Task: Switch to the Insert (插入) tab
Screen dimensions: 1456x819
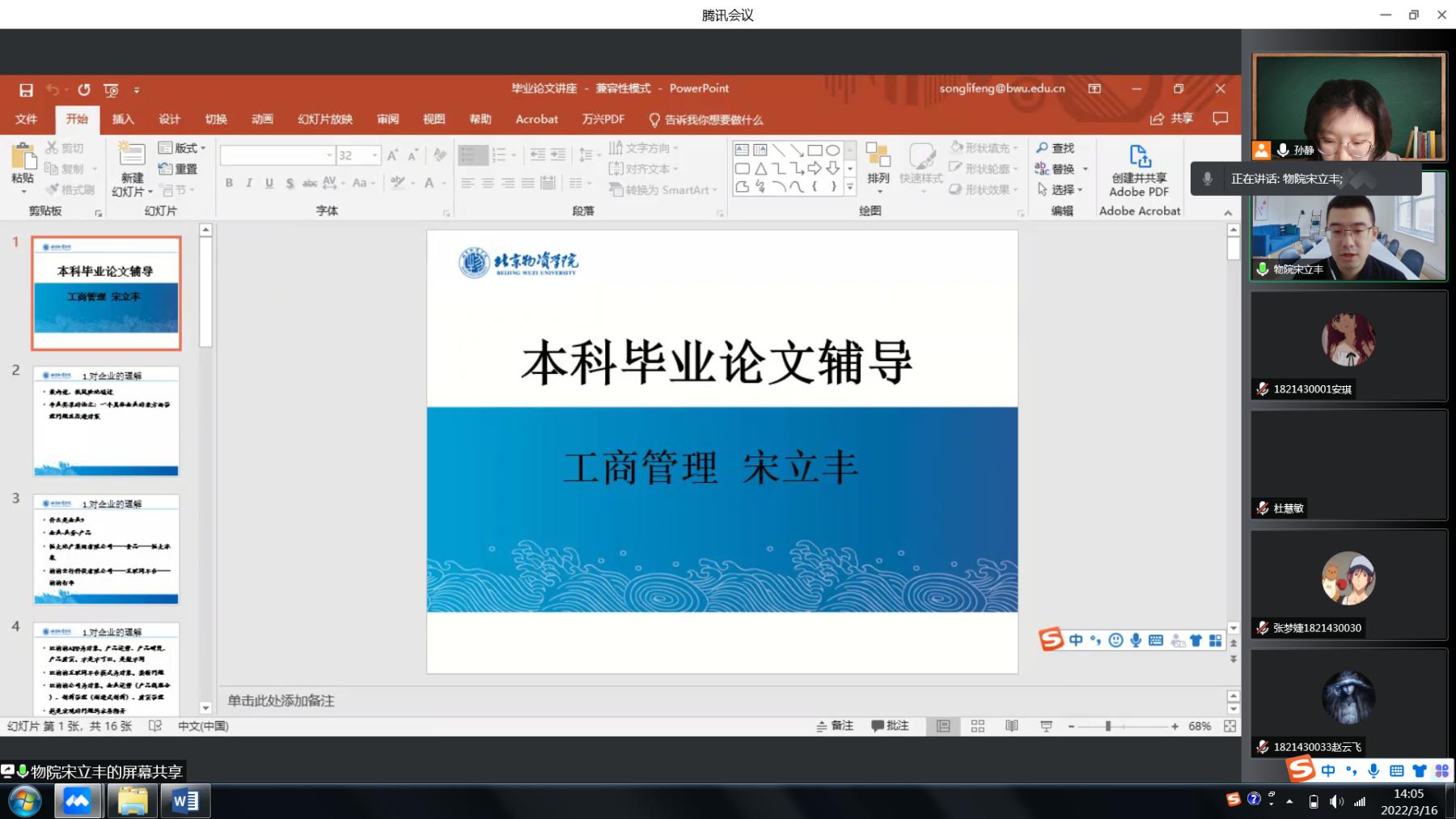Action: [123, 119]
